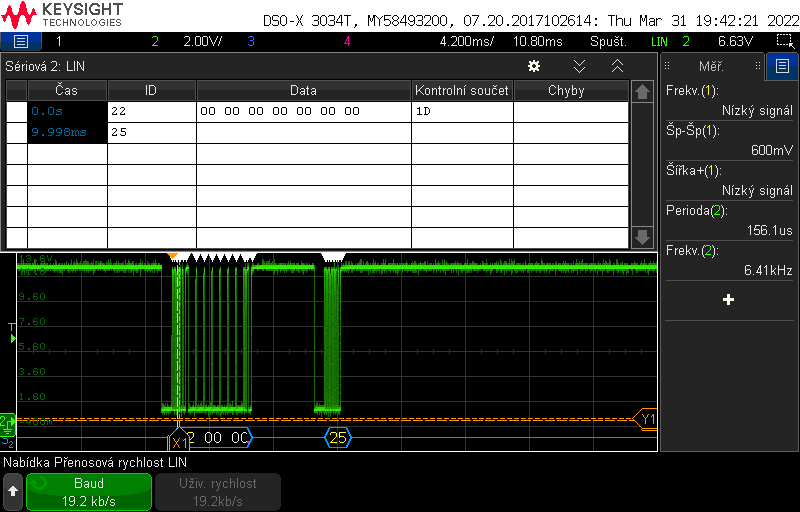
Task: Click the ID cell showing 25
Action: 152,132
